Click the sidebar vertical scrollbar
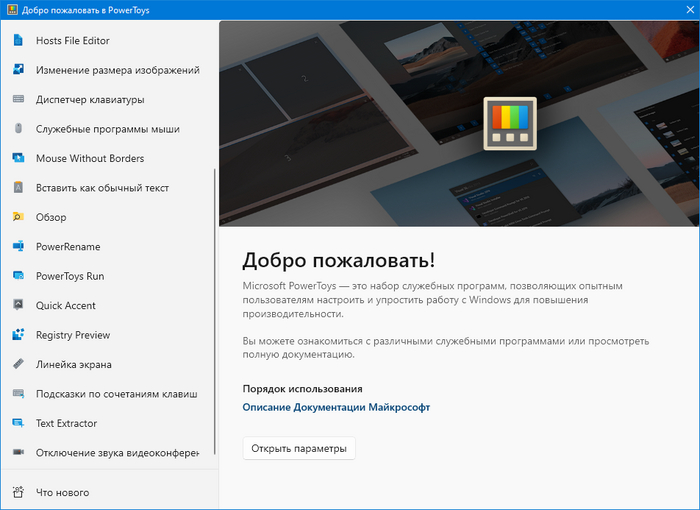 [x=215, y=311]
